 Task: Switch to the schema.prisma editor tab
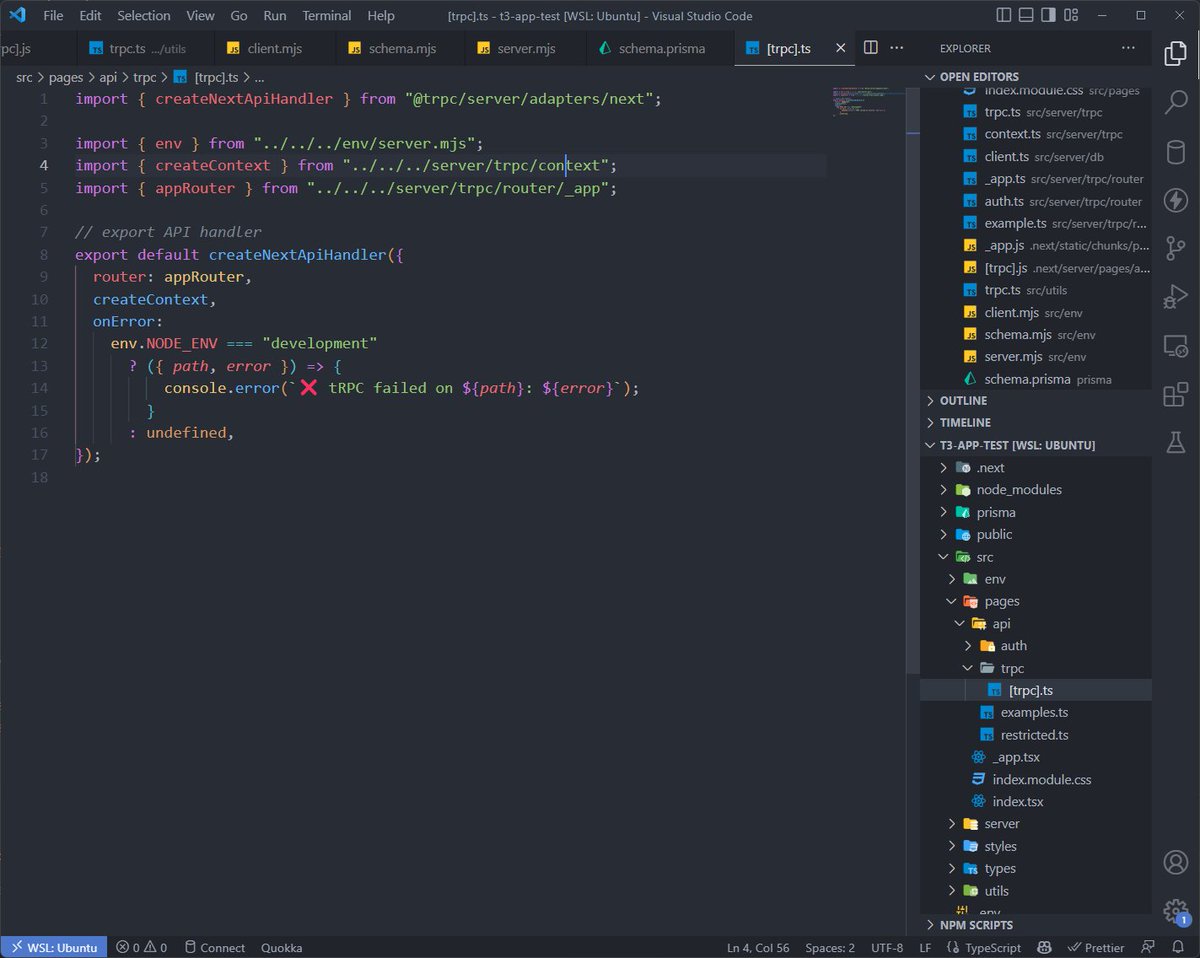pyautogui.click(x=660, y=48)
